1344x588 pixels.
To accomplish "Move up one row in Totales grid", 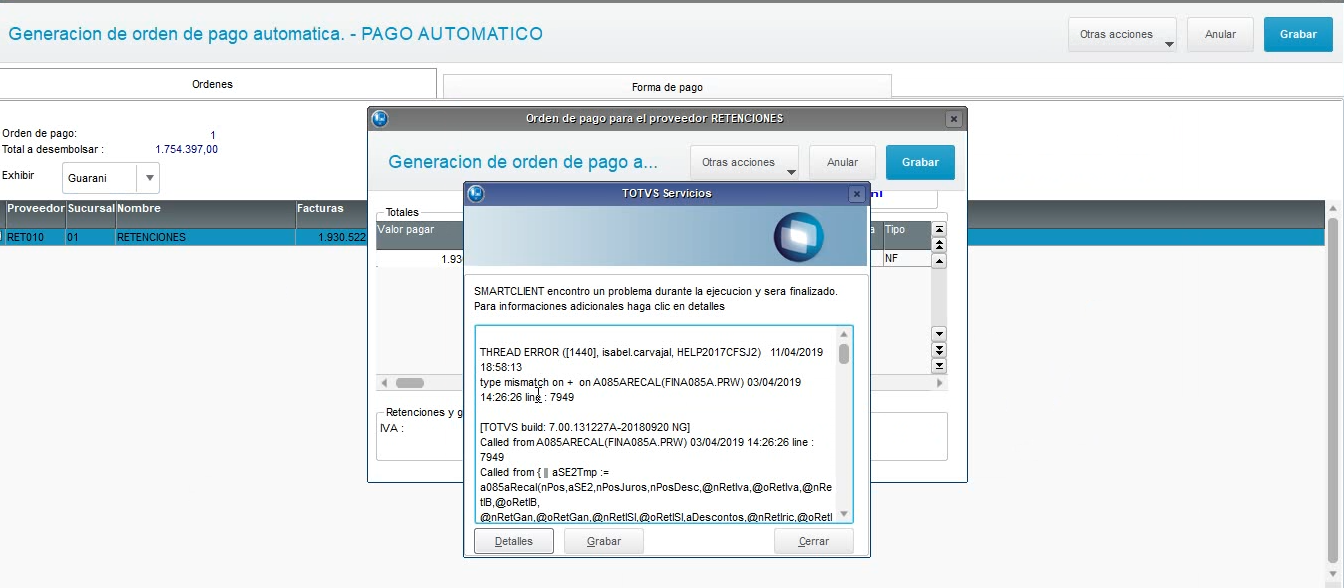I will [939, 261].
